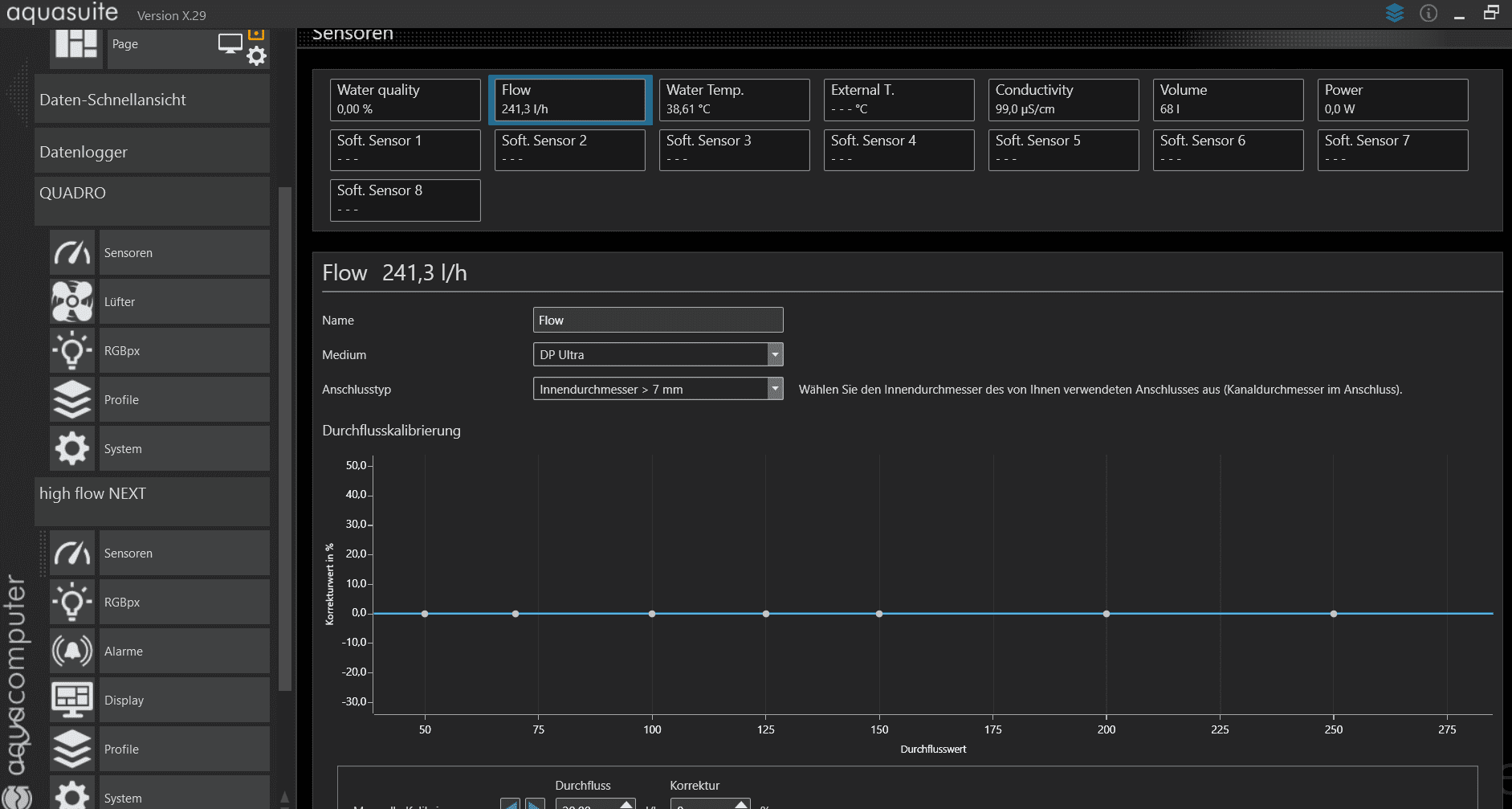The image size is (1512, 809).
Task: Open the info icon in the title bar
Action: click(1428, 13)
